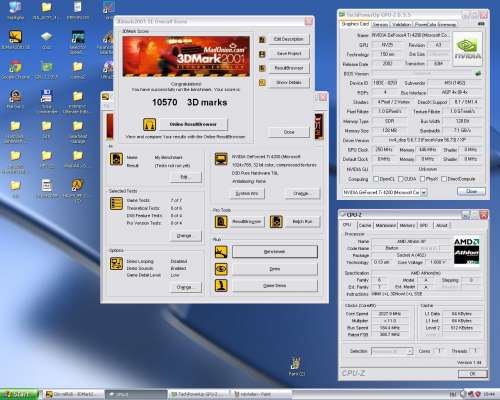Click the yellow Show Details icon
Viewport: 500px width, 400px height.
[262, 83]
